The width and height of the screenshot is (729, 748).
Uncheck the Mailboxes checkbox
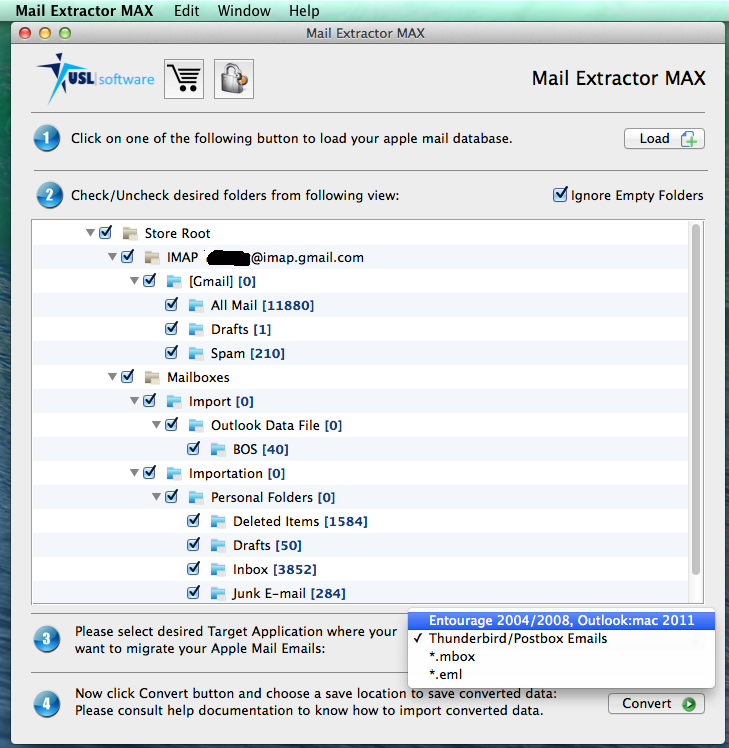click(x=127, y=376)
